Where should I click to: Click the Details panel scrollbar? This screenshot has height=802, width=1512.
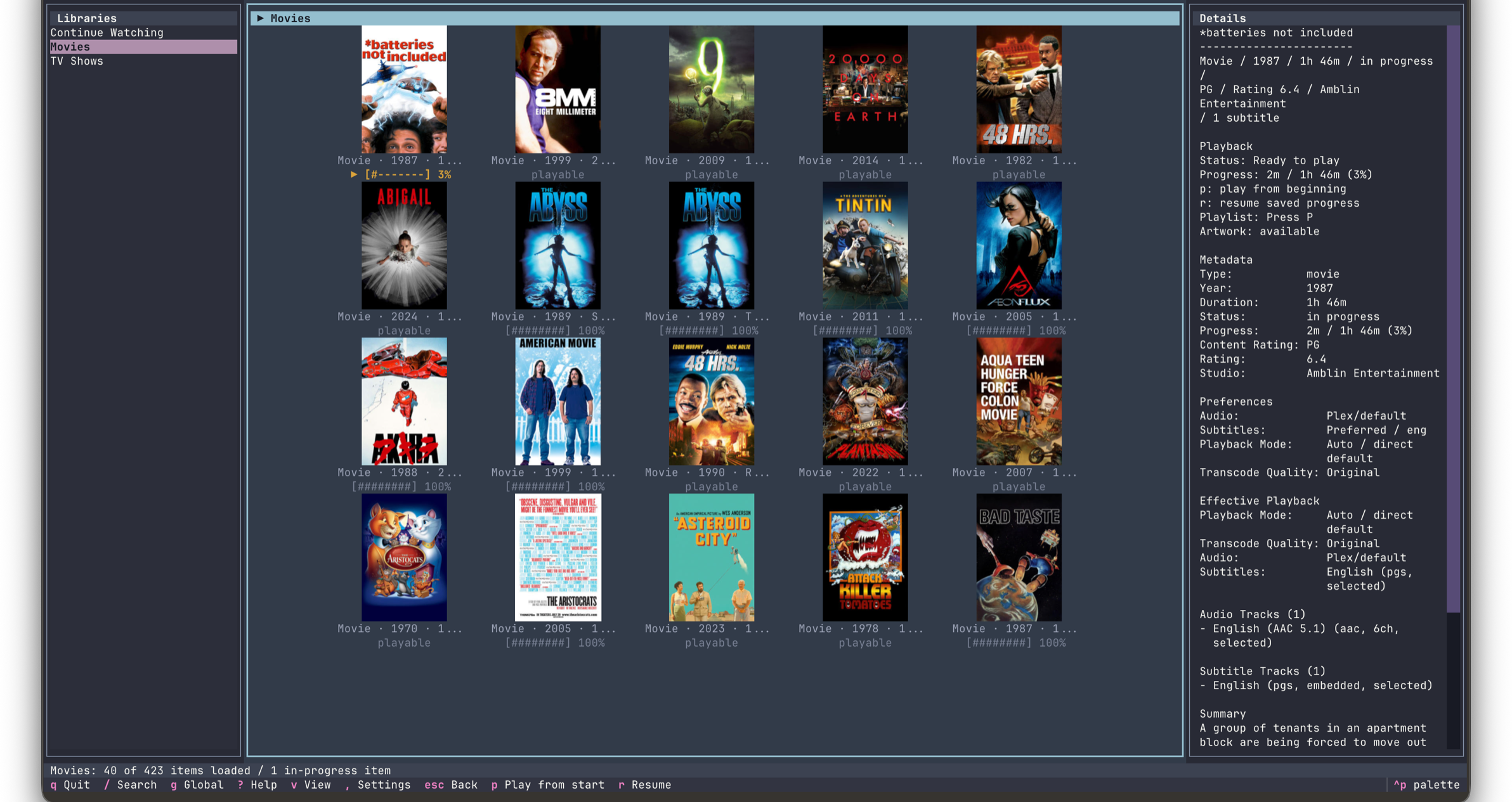click(x=1454, y=319)
